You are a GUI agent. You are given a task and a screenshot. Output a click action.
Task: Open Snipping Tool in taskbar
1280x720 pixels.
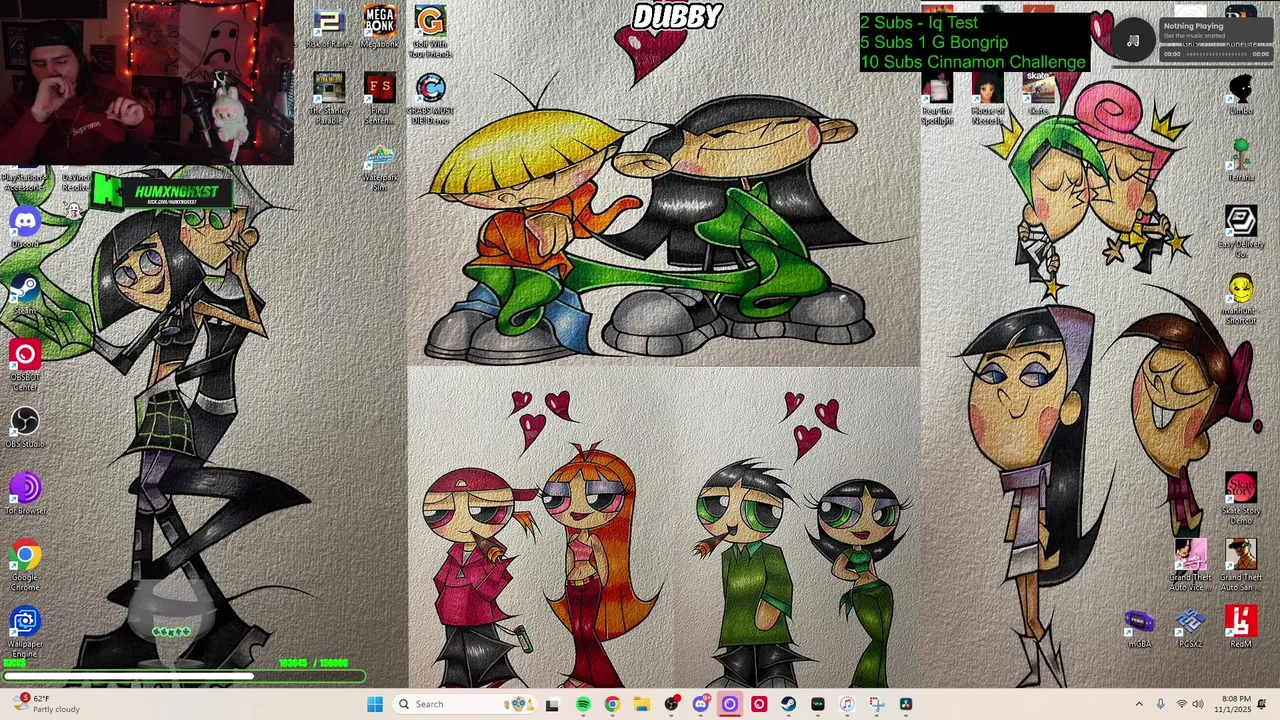(x=876, y=704)
